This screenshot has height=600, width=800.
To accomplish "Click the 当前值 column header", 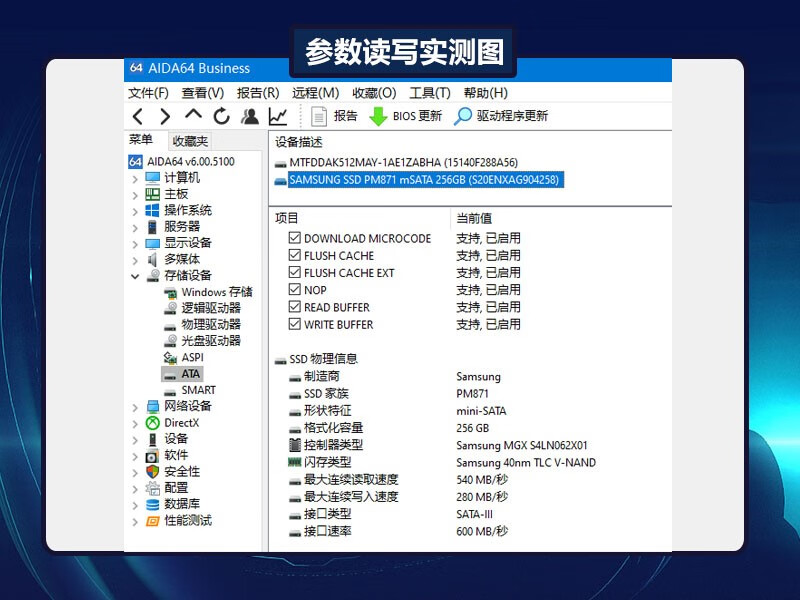I will (x=474, y=218).
